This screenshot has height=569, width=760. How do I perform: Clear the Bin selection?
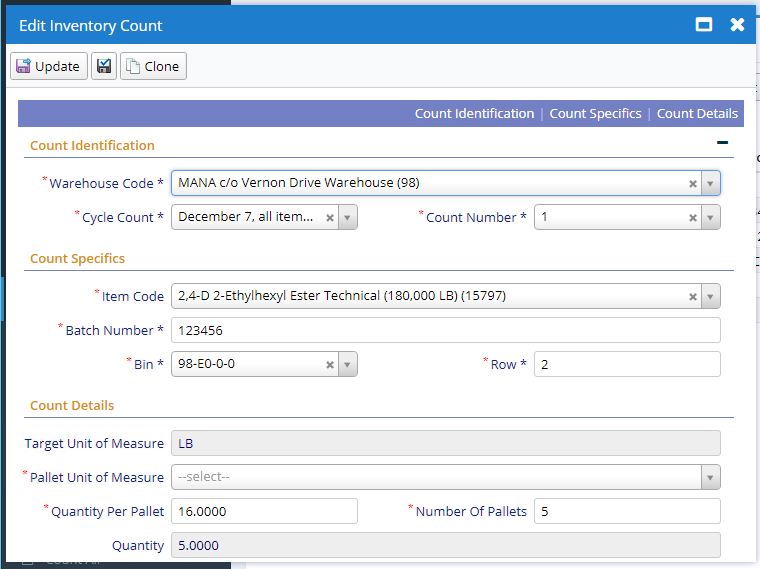pyautogui.click(x=330, y=364)
